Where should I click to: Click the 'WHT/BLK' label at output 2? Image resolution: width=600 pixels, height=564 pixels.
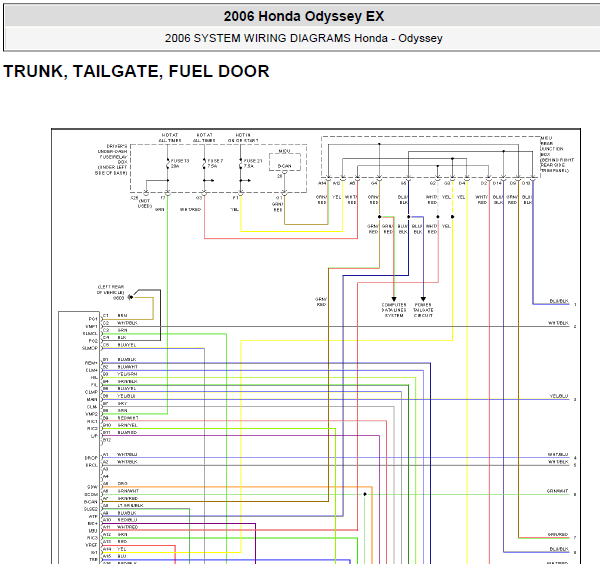point(558,323)
